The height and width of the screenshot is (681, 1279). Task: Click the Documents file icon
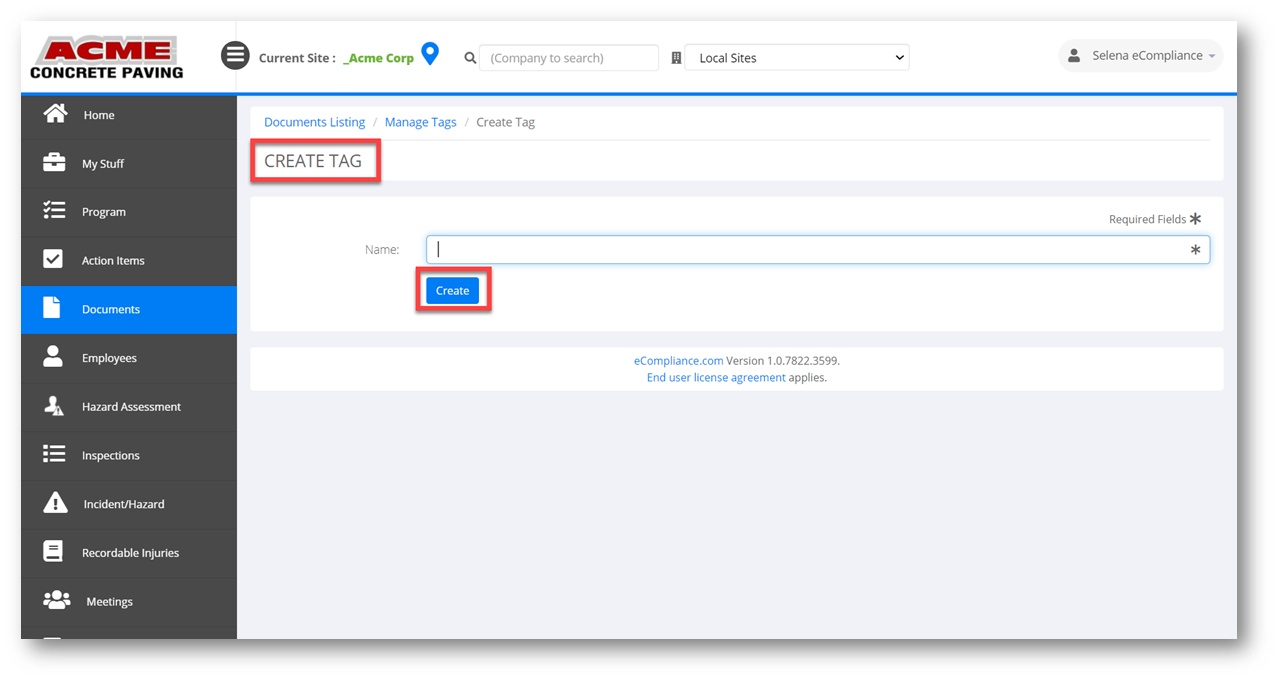point(52,308)
